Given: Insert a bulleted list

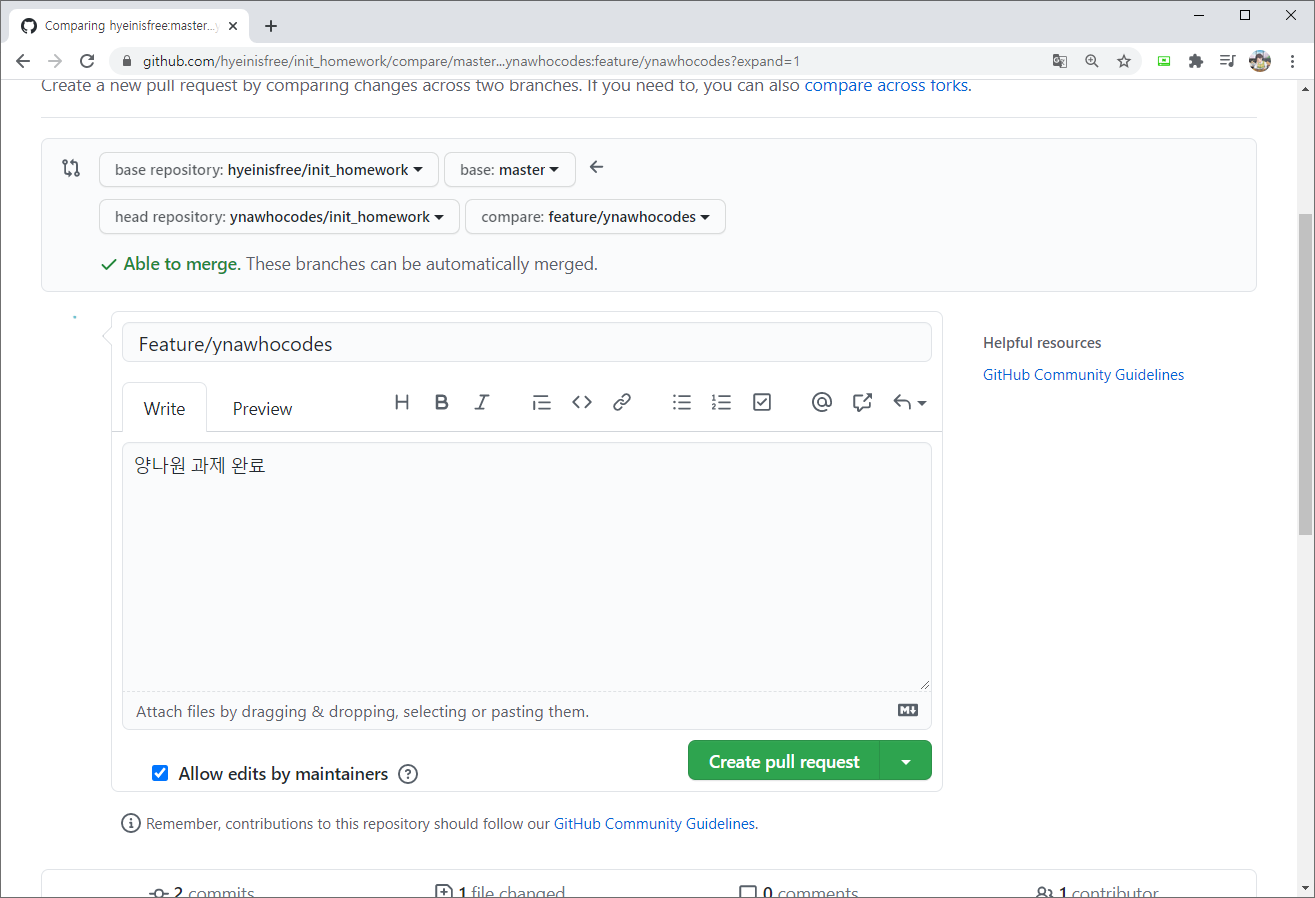Looking at the screenshot, I should click(682, 402).
